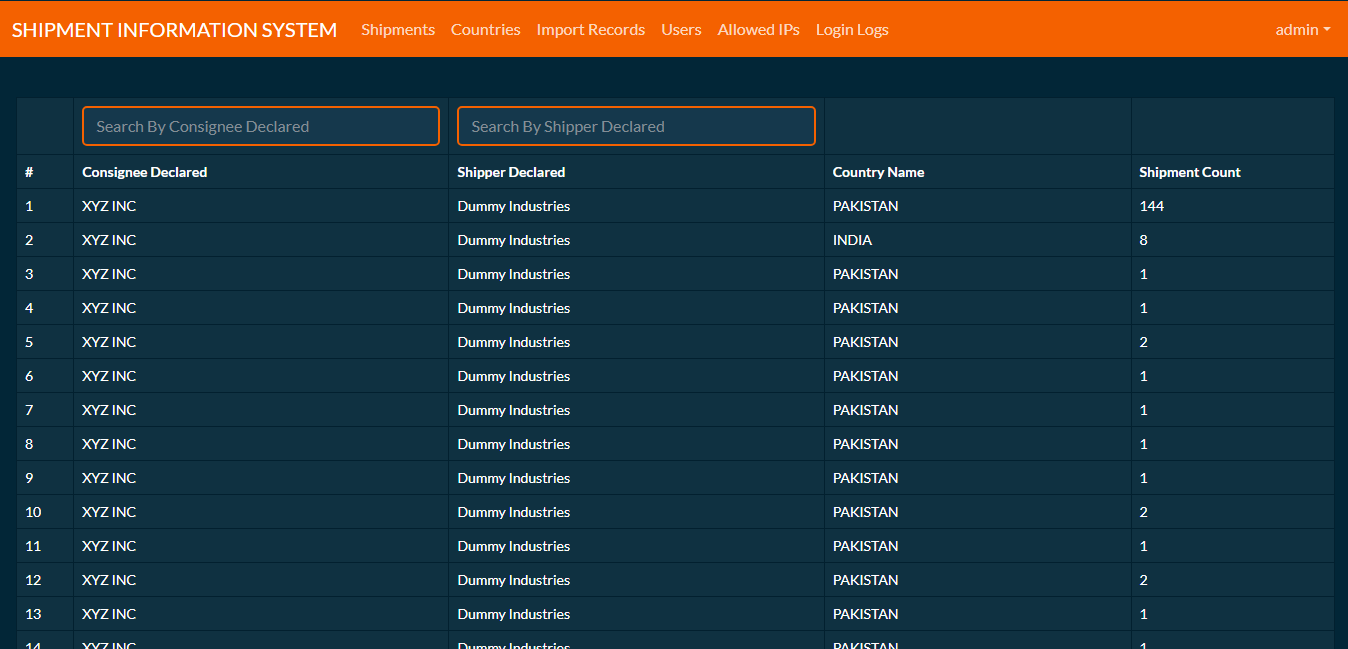Select the INDIA country cell
The height and width of the screenshot is (649, 1348).
(x=852, y=240)
